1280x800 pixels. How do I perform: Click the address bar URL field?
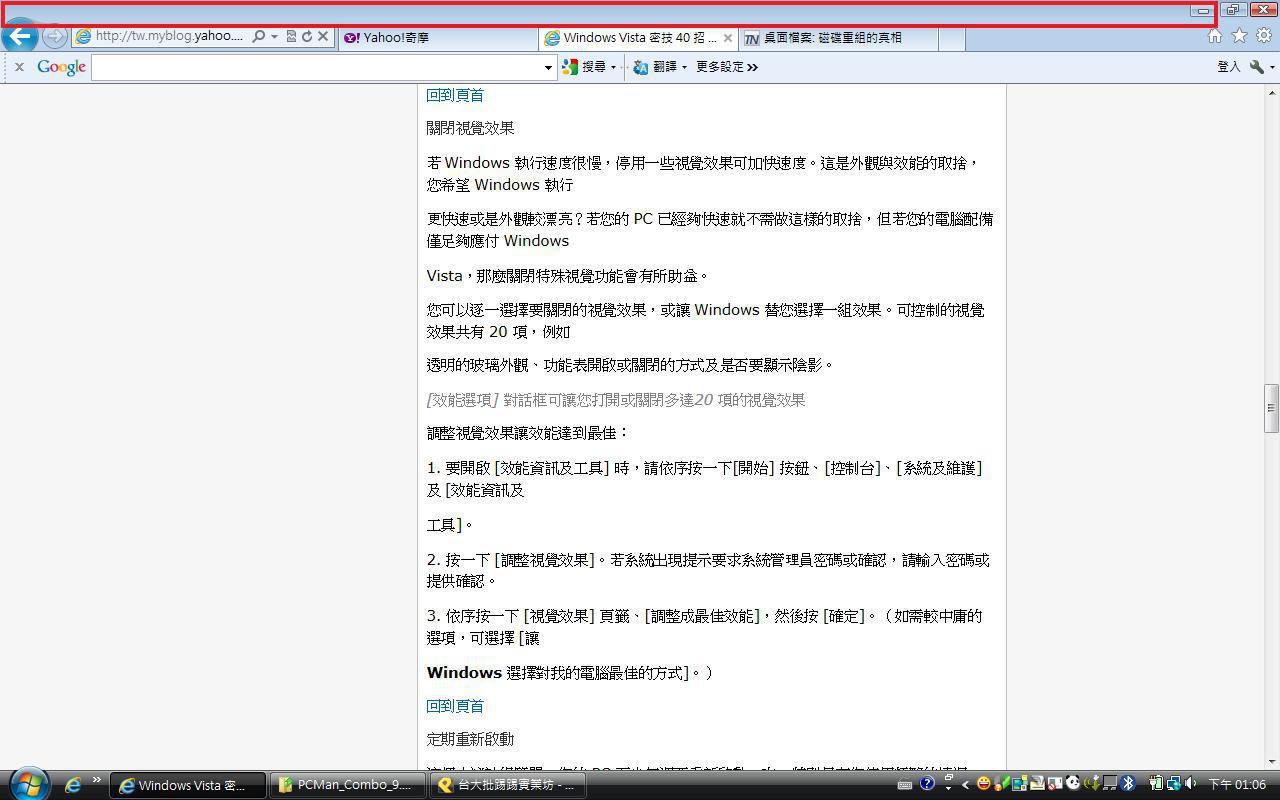(169, 36)
